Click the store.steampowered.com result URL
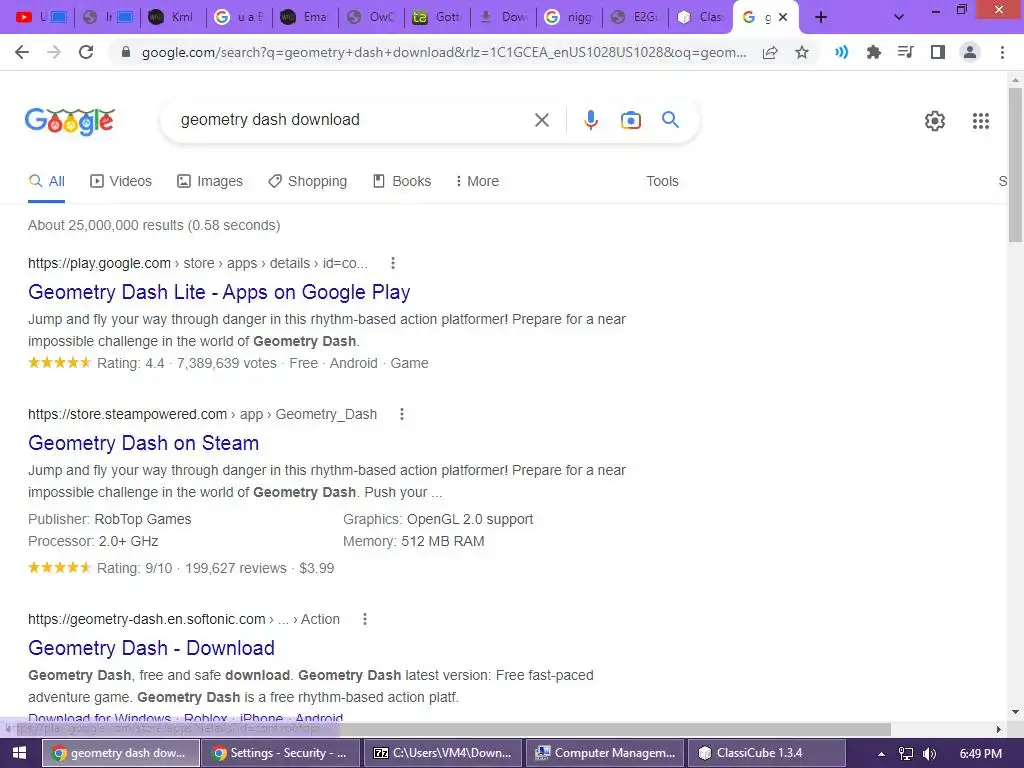Screen dimensions: 1024x768 (x=202, y=414)
